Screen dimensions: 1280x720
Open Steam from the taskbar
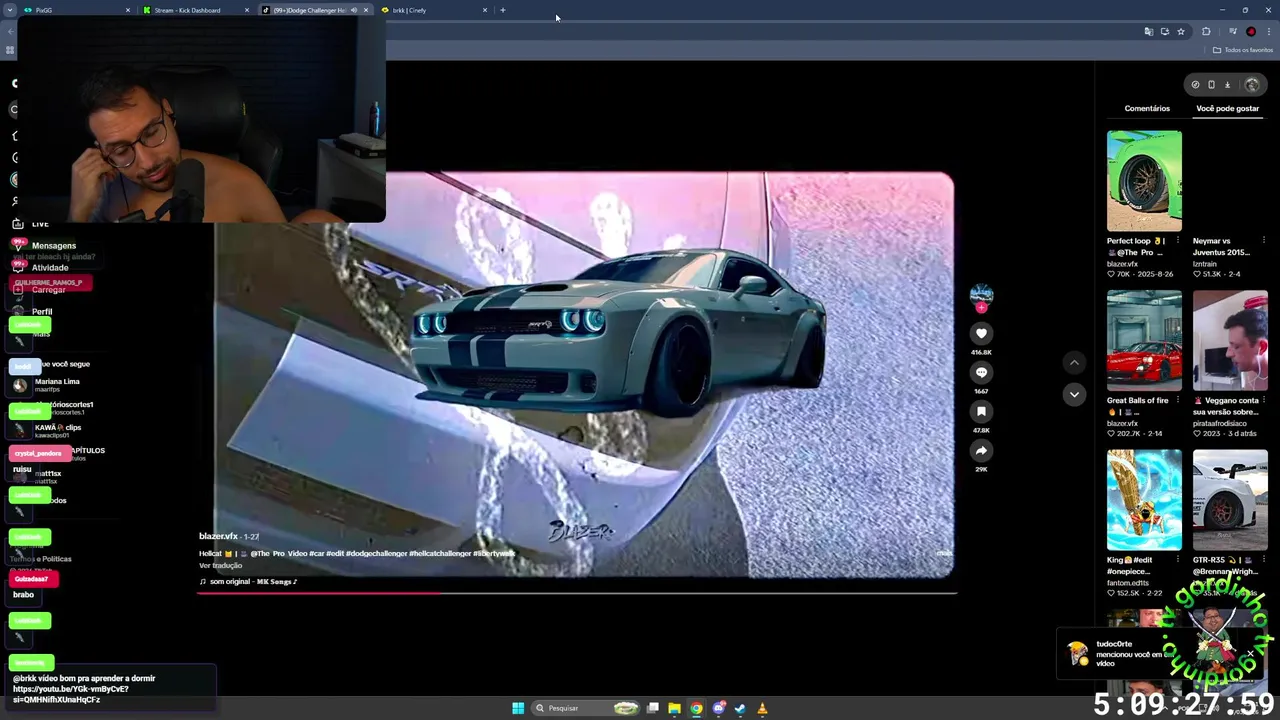pyautogui.click(x=740, y=708)
